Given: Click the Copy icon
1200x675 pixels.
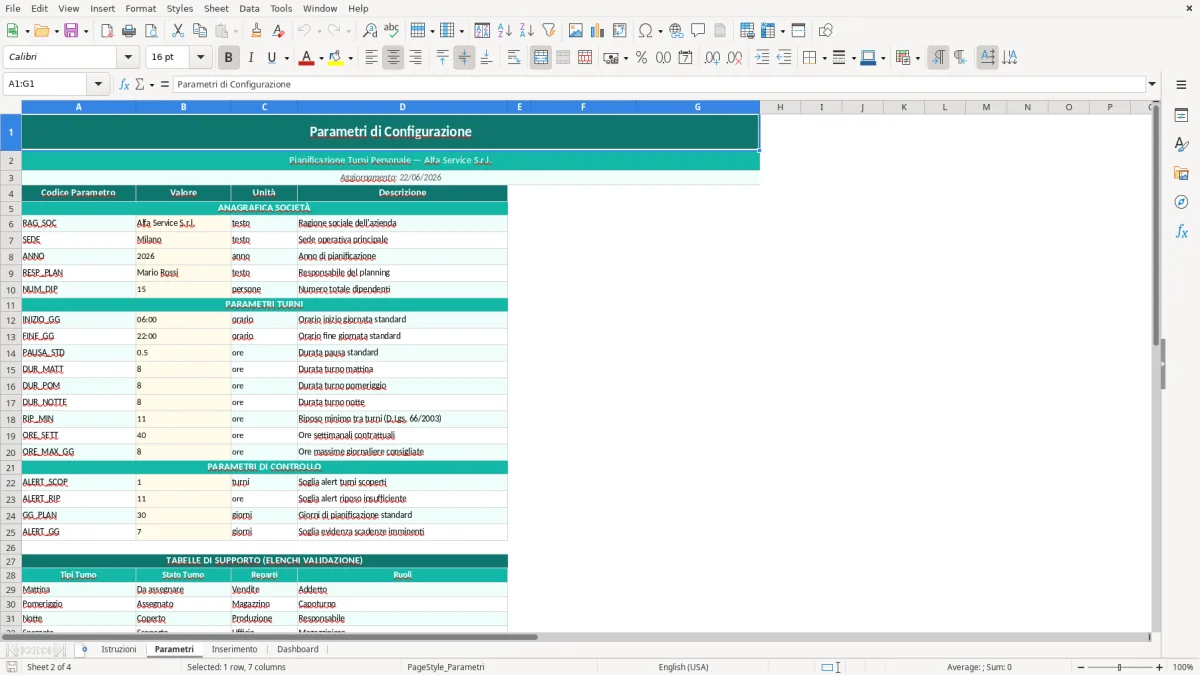Looking at the screenshot, I should point(200,31).
